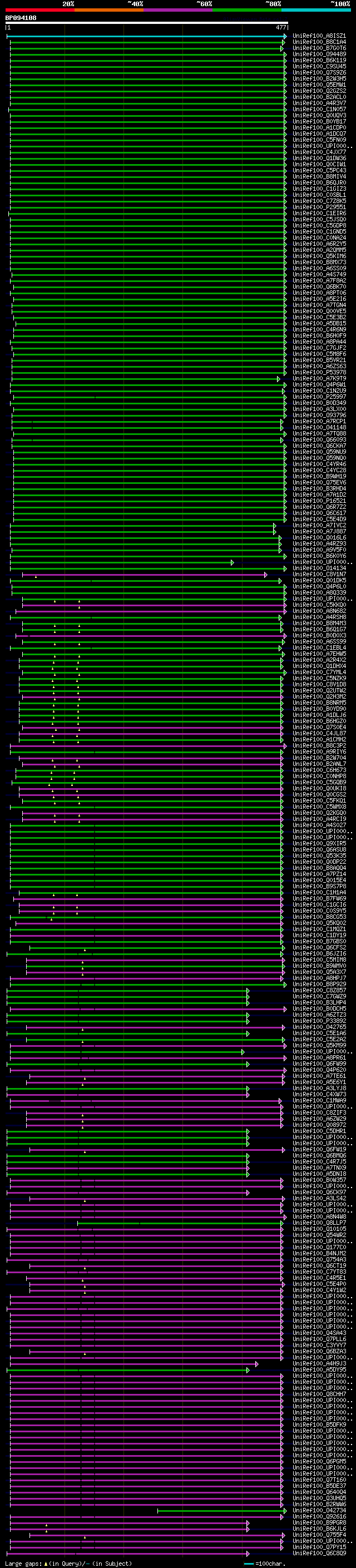
Task: Click the Large gaps legend text
Action: 68,1563
